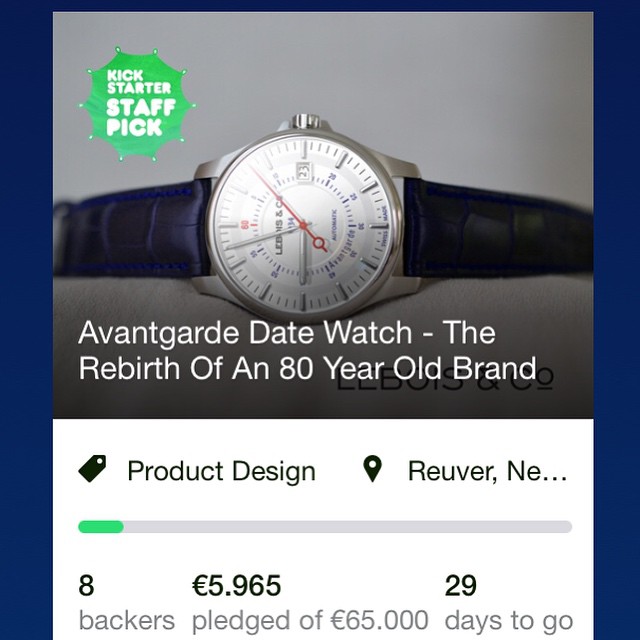Tap the watch crown on the case
This screenshot has width=640, height=640.
click(x=305, y=121)
